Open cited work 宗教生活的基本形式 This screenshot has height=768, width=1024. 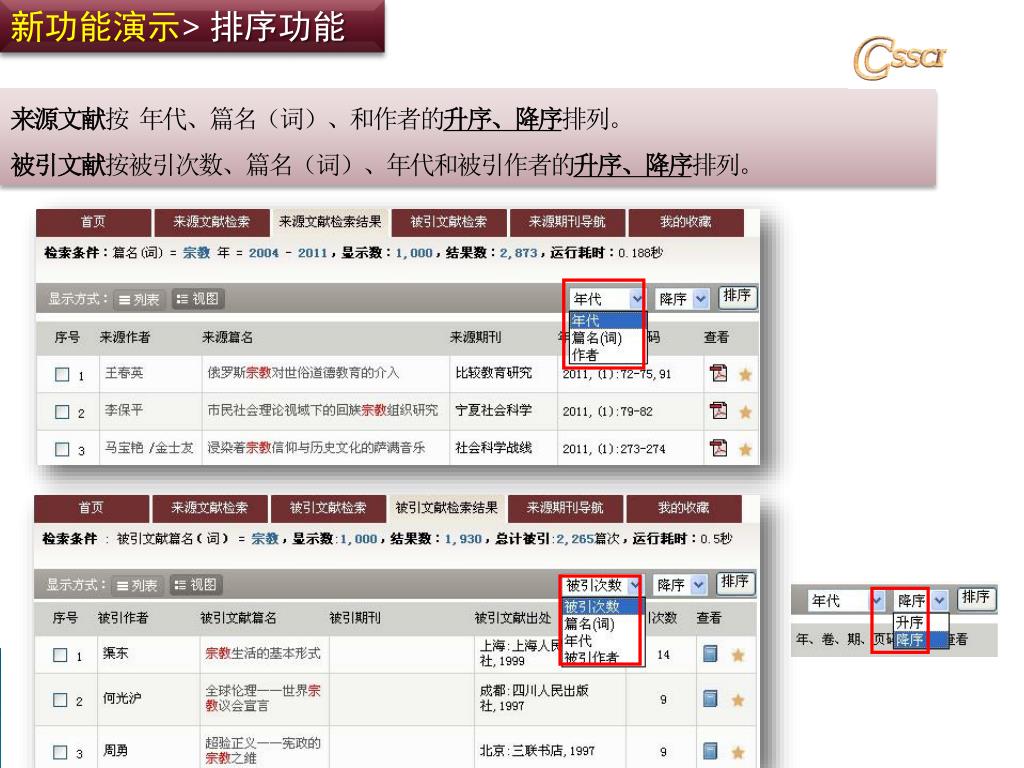pyautogui.click(x=263, y=653)
